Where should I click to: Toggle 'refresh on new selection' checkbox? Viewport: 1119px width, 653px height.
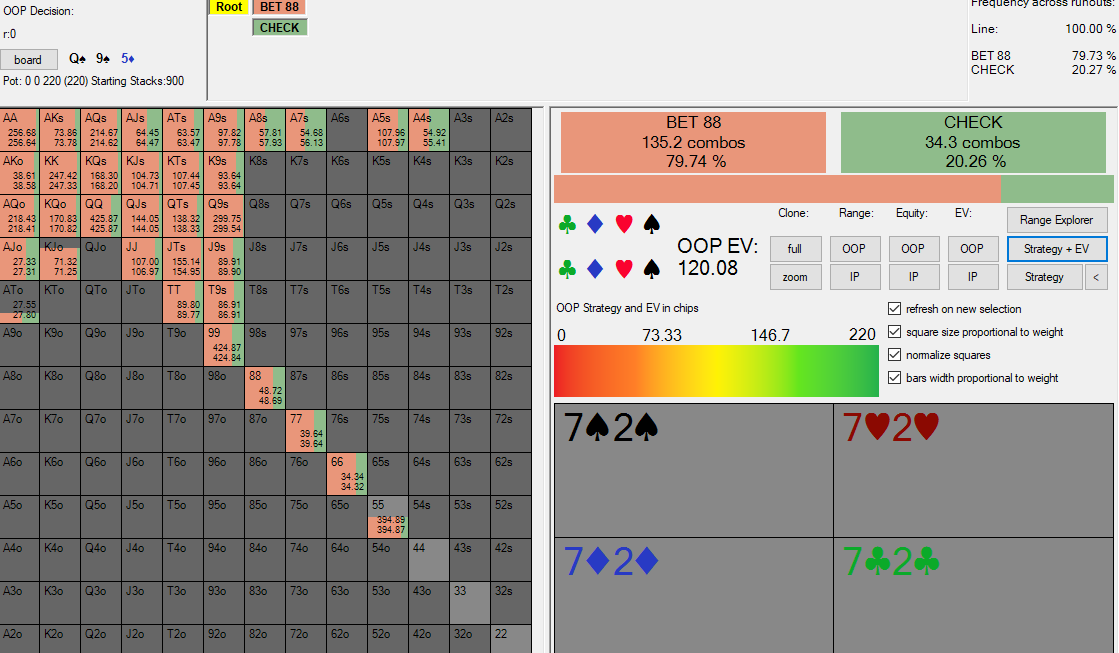pos(894,309)
